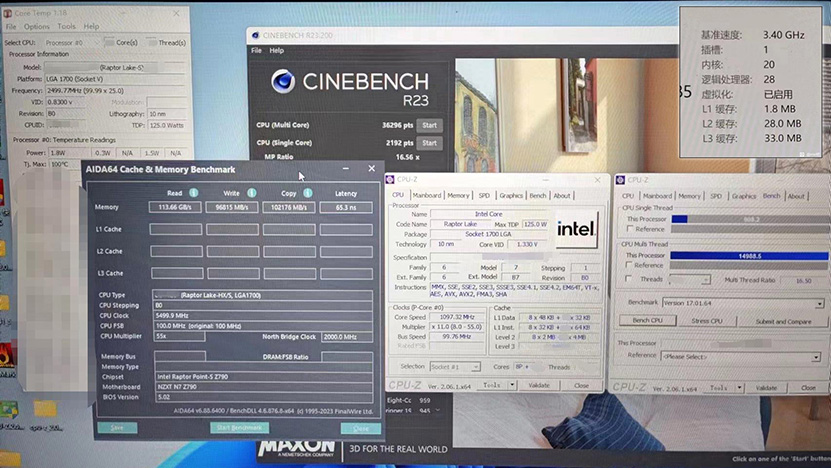Open the CPU tab in the CPU-Z benchmark window
This screenshot has width=831, height=468.
point(628,196)
